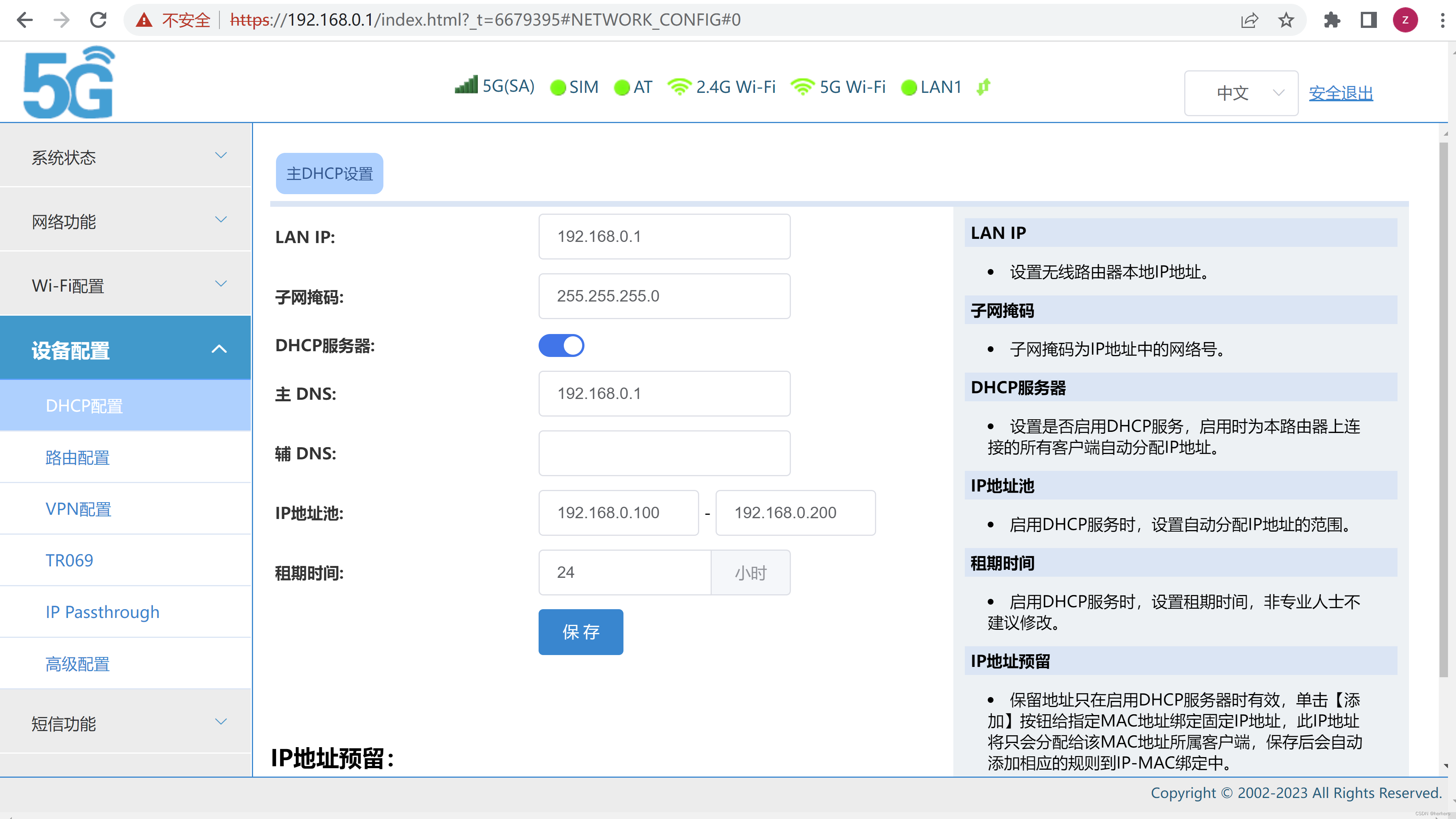Click the IP pool start address field
Image resolution: width=1456 pixels, height=819 pixels.
pyautogui.click(x=618, y=512)
